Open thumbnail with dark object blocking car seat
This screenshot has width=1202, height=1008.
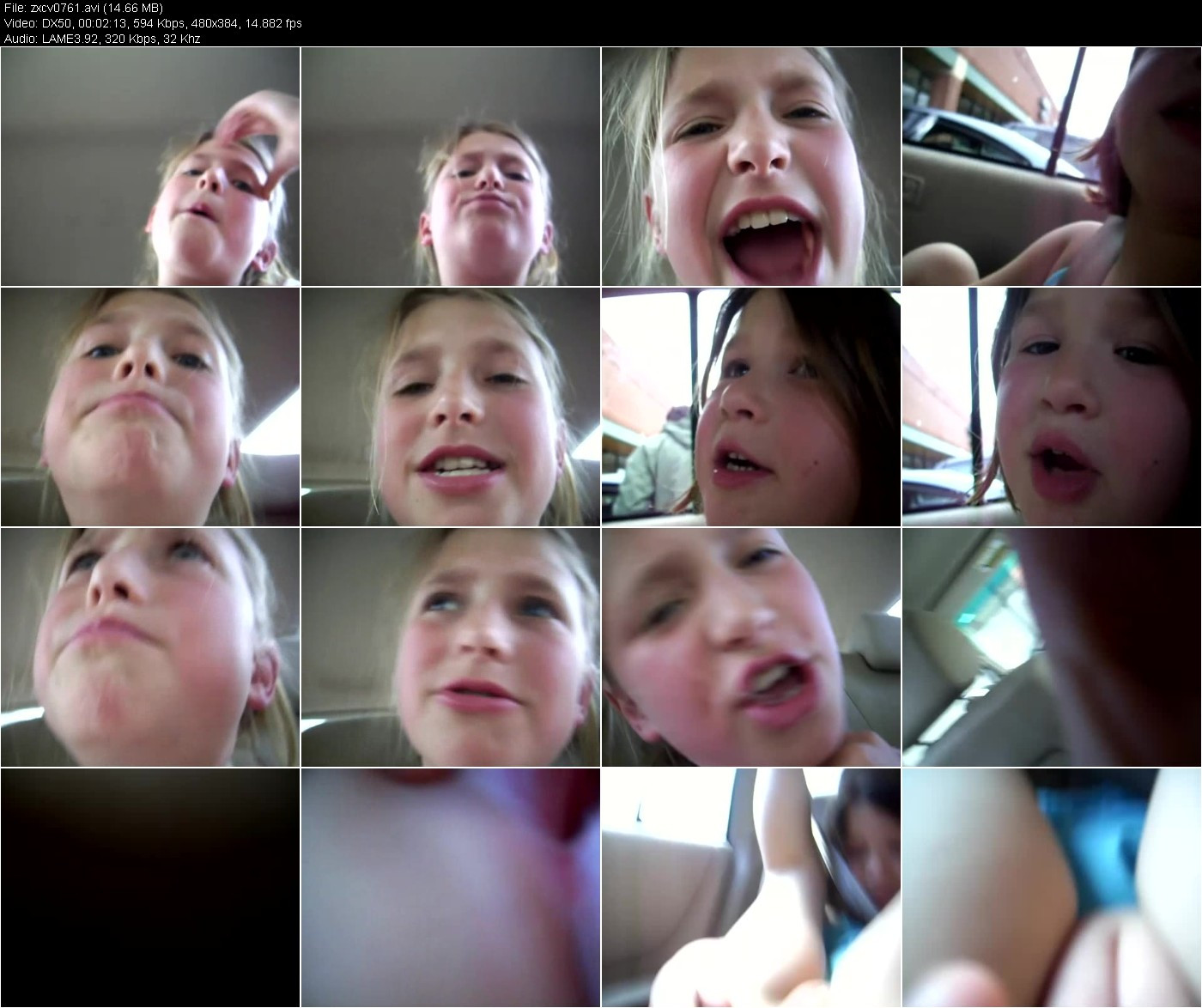point(1052,647)
